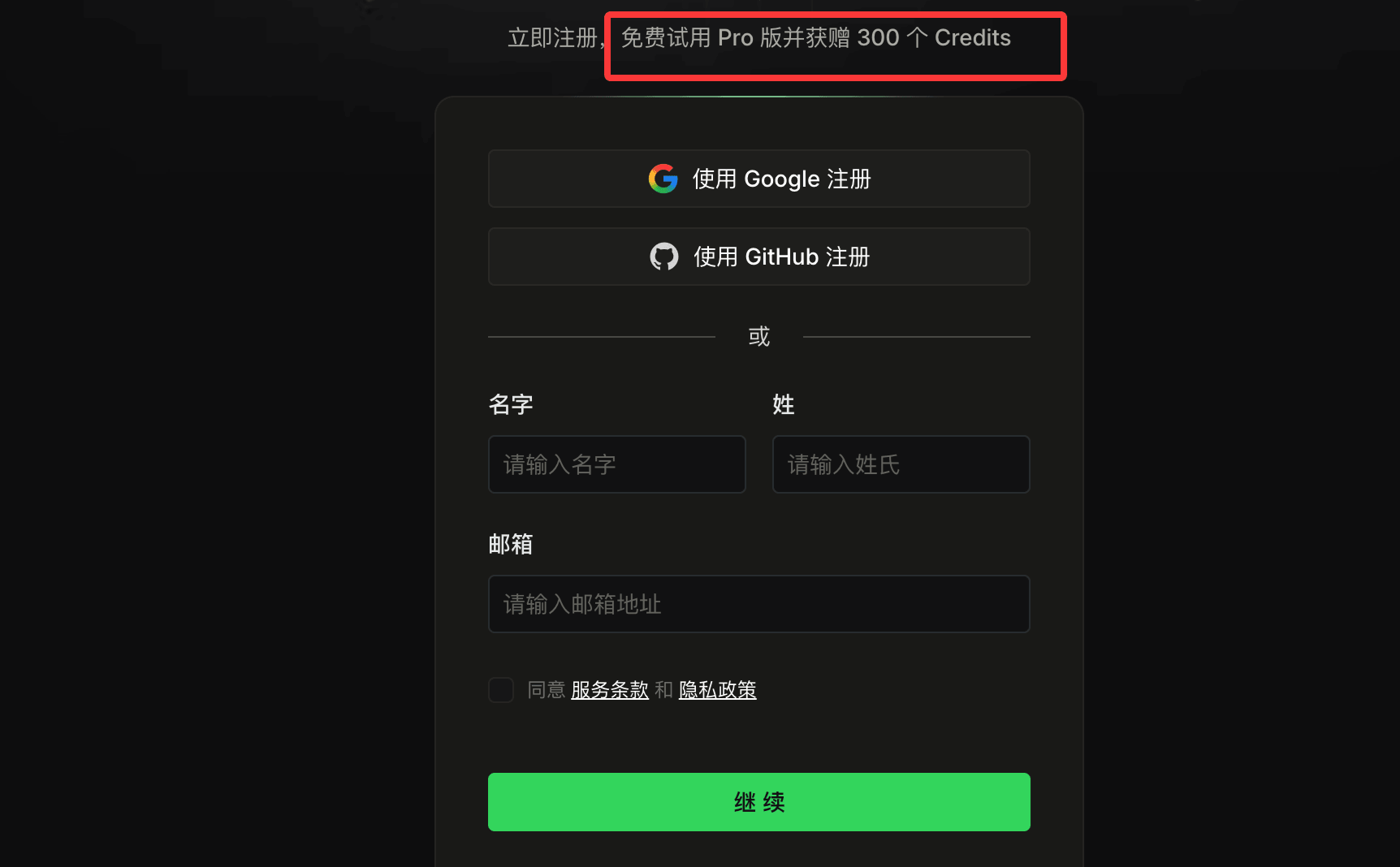Image resolution: width=1400 pixels, height=867 pixels.
Task: Focus the 请输入姓氏 last name field
Action: (x=901, y=464)
